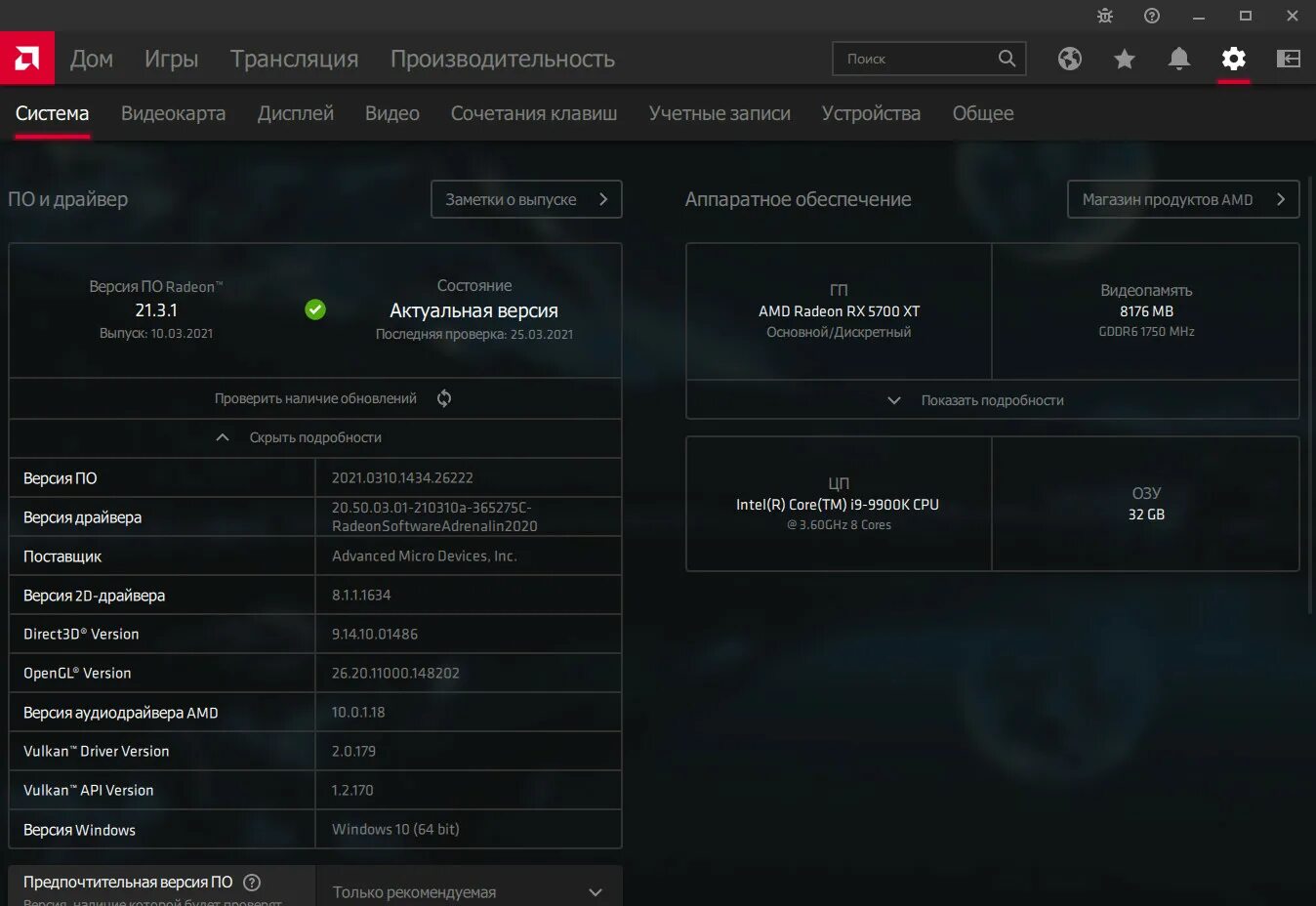Viewport: 1316px width, 906px height.
Task: Click the Intel Core i9-9900K CPU card
Action: click(839, 504)
